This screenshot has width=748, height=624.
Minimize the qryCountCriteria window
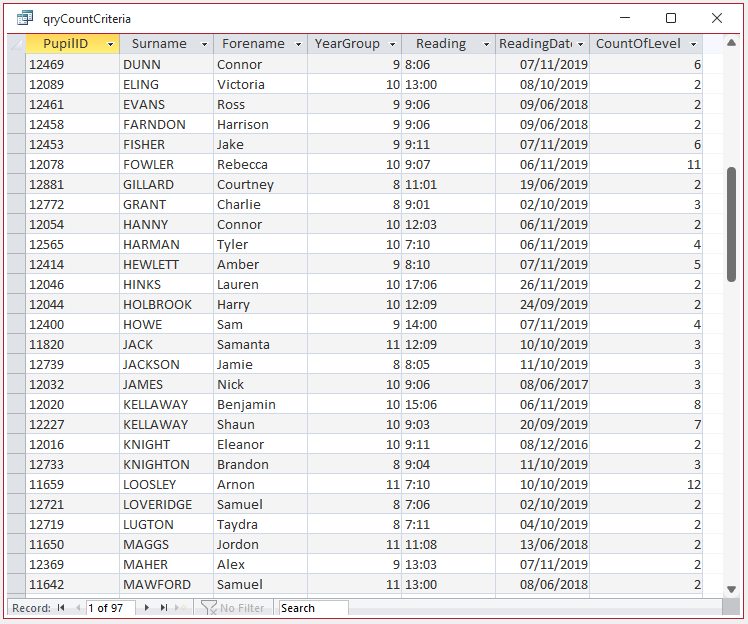pos(625,18)
